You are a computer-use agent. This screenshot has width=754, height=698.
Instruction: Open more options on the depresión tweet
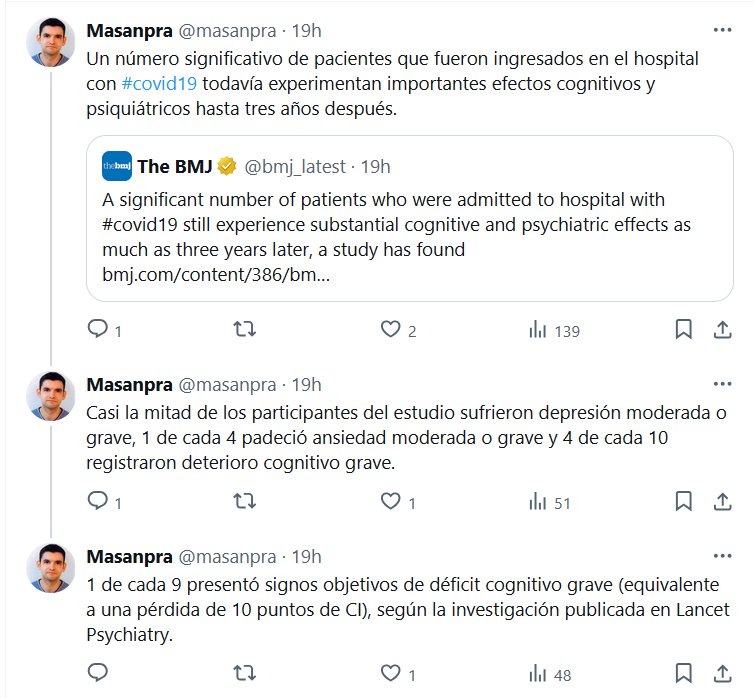(721, 384)
